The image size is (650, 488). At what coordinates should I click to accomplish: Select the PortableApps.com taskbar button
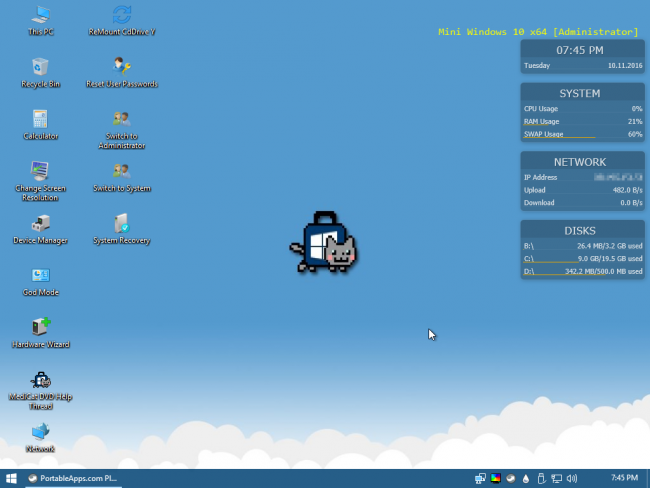tap(72, 478)
